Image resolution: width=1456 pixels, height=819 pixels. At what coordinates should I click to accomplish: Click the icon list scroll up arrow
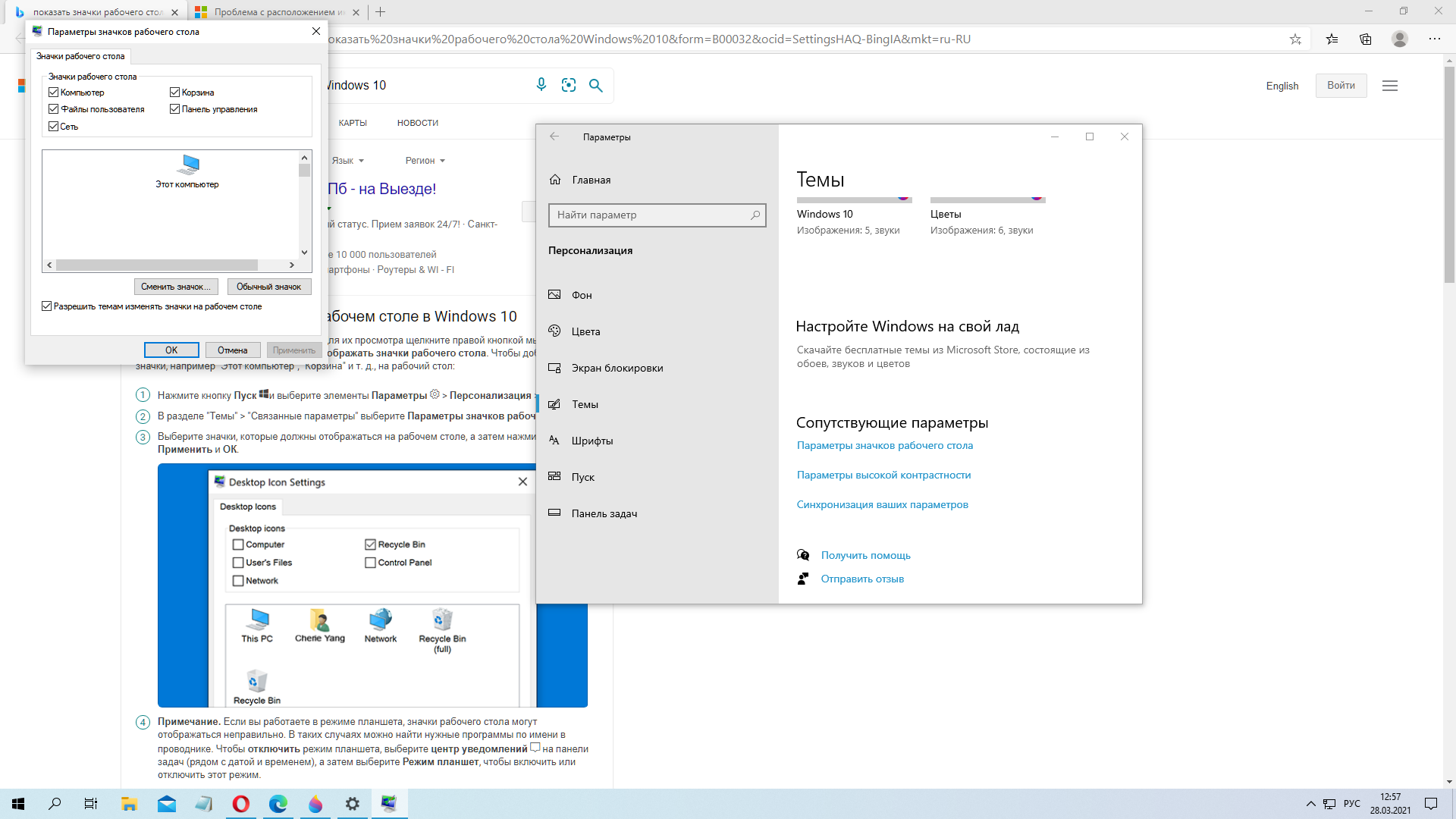click(x=304, y=158)
